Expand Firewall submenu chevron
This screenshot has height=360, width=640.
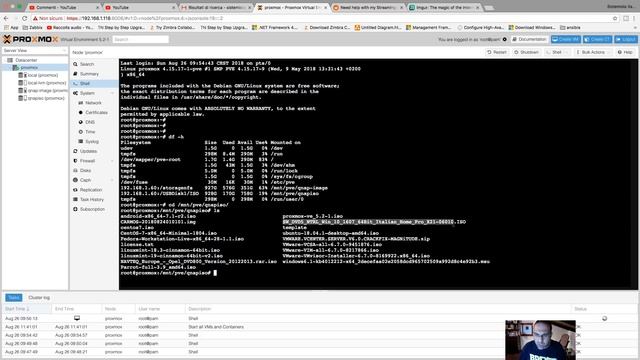113,161
